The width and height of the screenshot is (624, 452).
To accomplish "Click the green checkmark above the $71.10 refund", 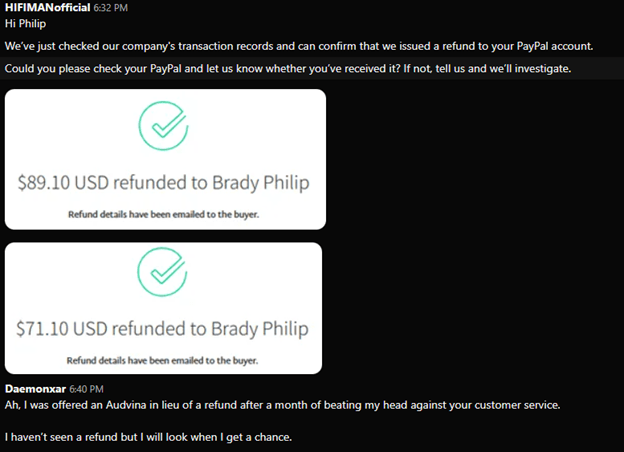I will tap(163, 273).
